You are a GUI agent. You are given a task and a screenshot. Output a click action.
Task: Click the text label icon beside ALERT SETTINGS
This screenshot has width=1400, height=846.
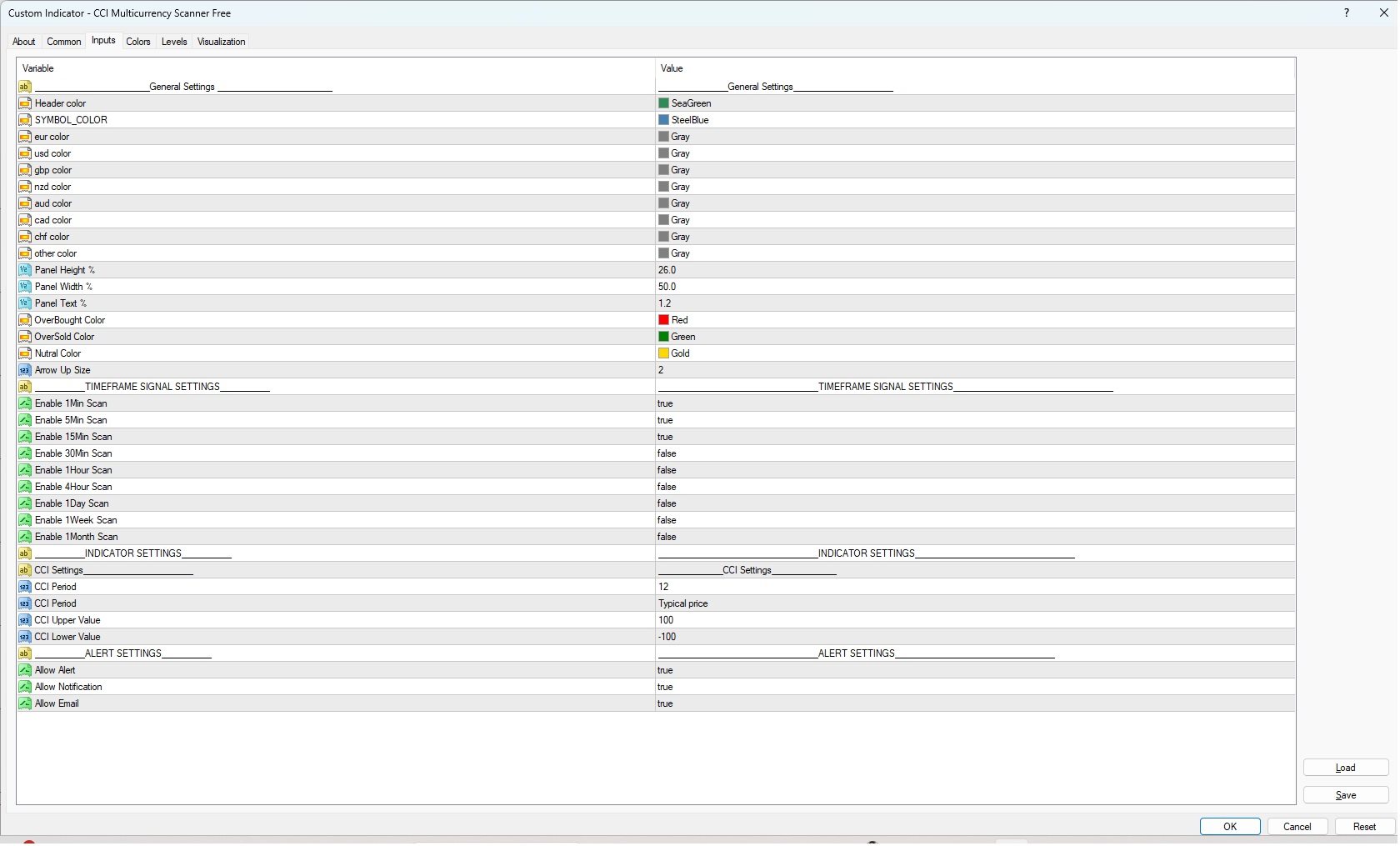coord(24,653)
